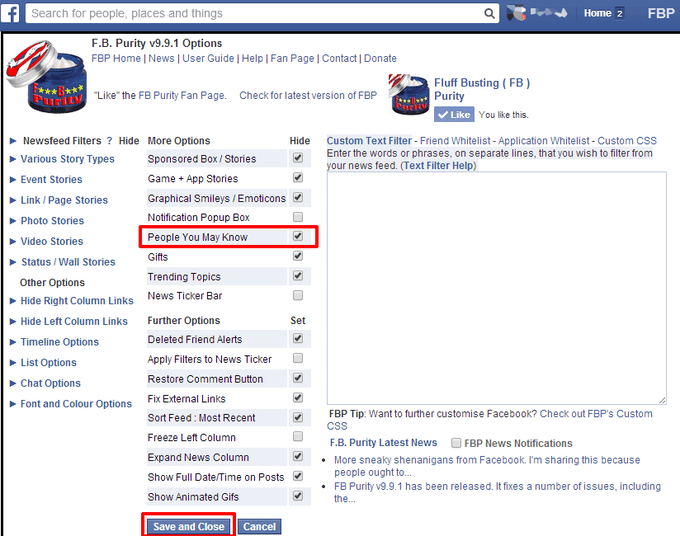This screenshot has height=536, width=680.
Task: Open Home in Facebook top bar
Action: (597, 13)
